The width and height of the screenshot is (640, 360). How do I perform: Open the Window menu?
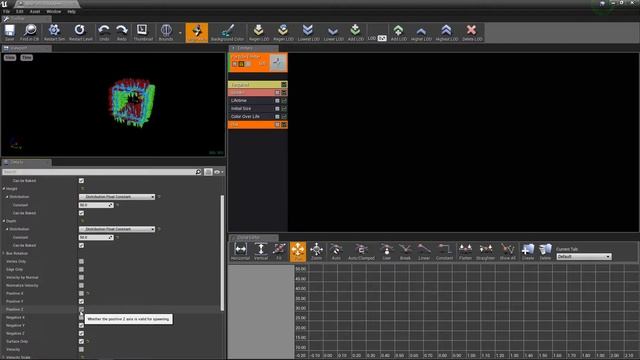point(53,11)
